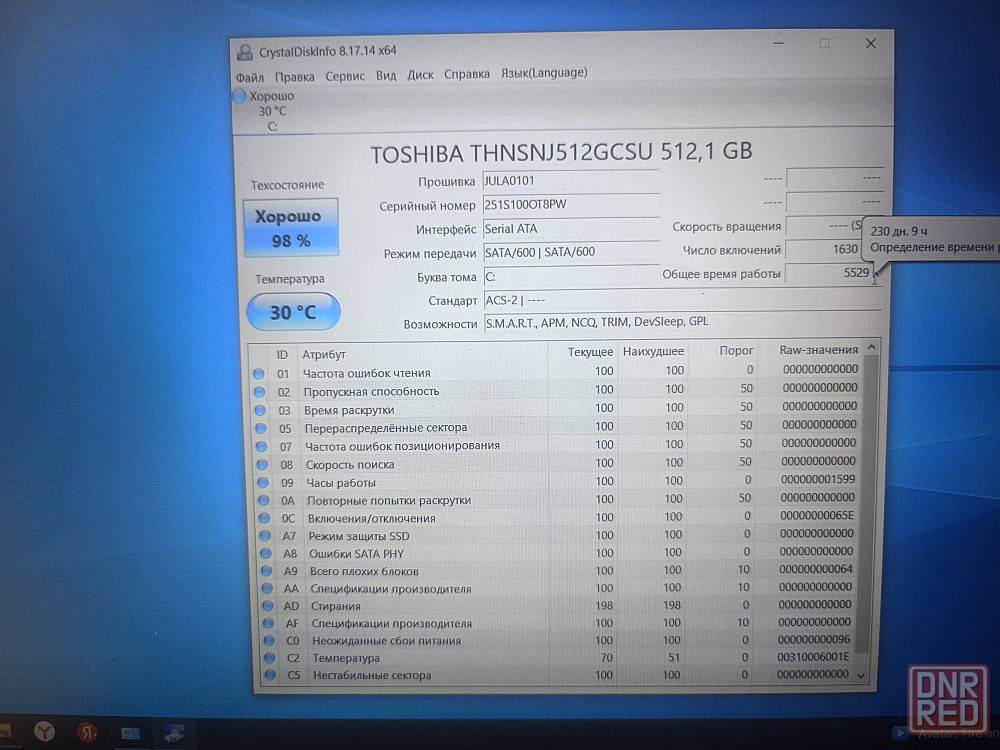Click the status circle for attribute 09
This screenshot has height=750, width=1000.
(x=263, y=483)
